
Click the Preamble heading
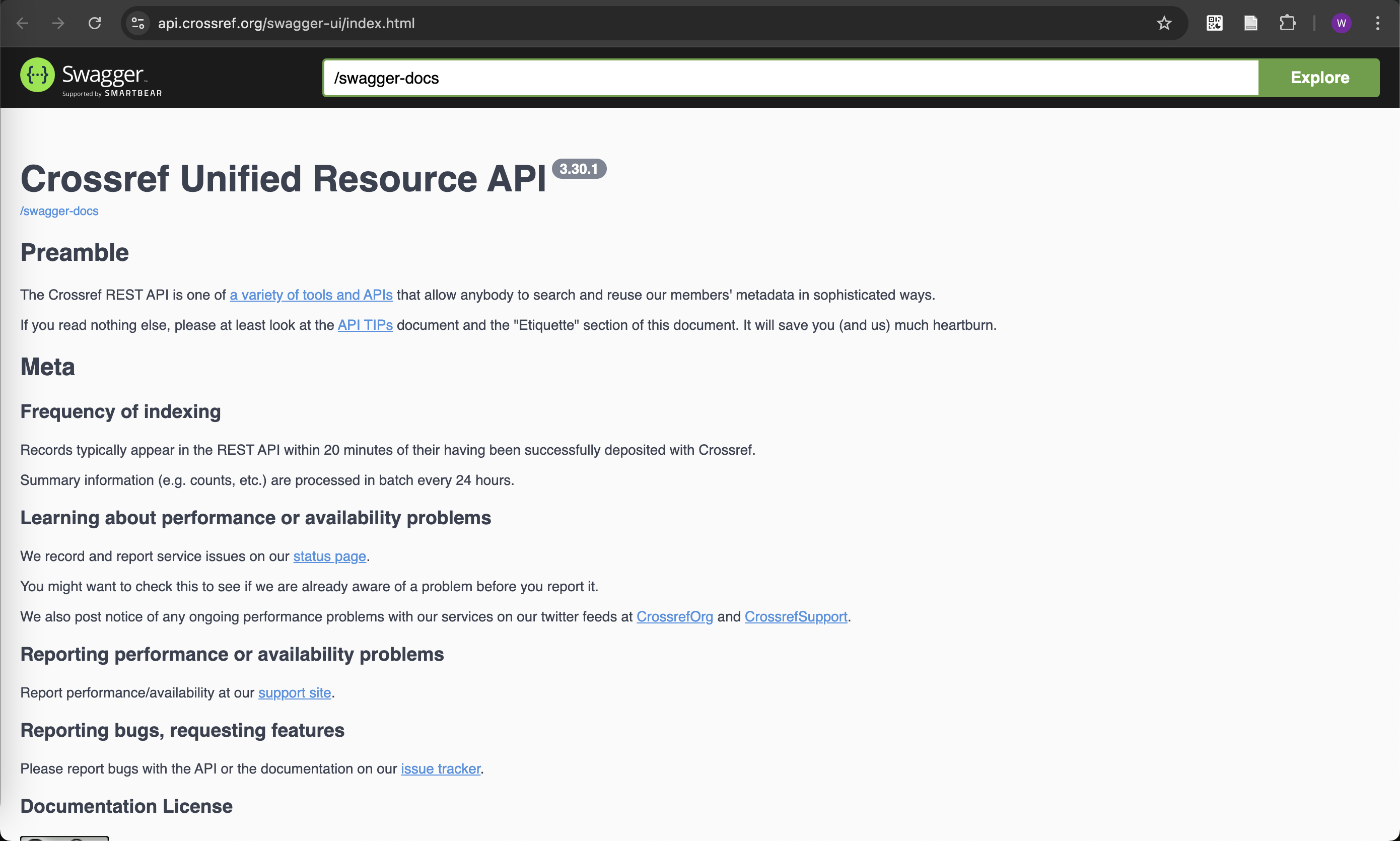[75, 253]
